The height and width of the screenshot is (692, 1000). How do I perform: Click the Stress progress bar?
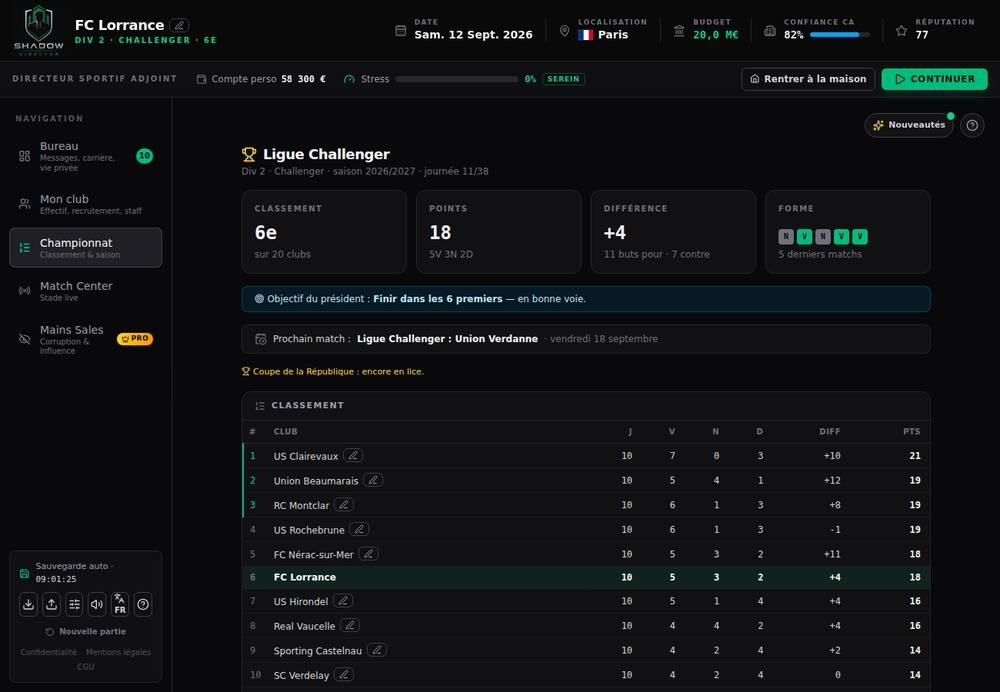coord(457,79)
